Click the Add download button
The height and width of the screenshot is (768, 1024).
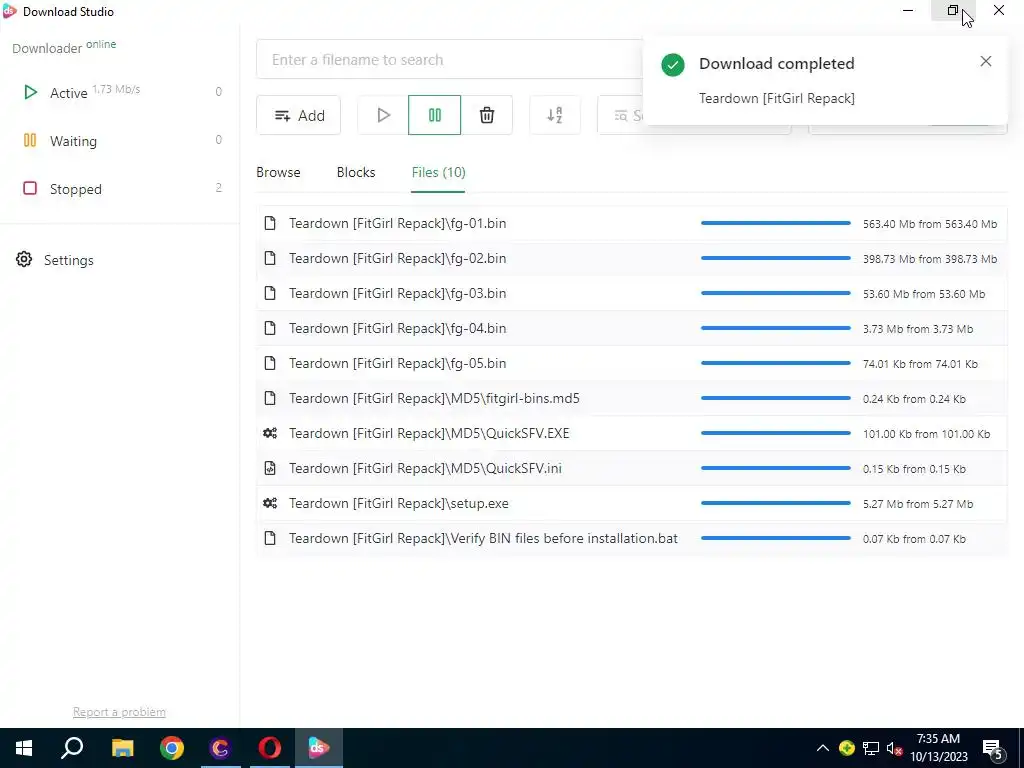pos(298,116)
